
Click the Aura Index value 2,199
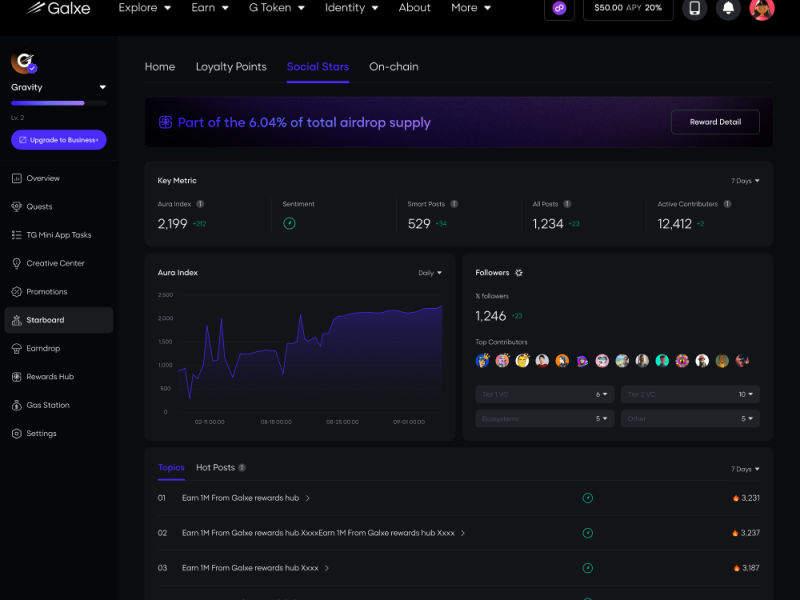172,224
